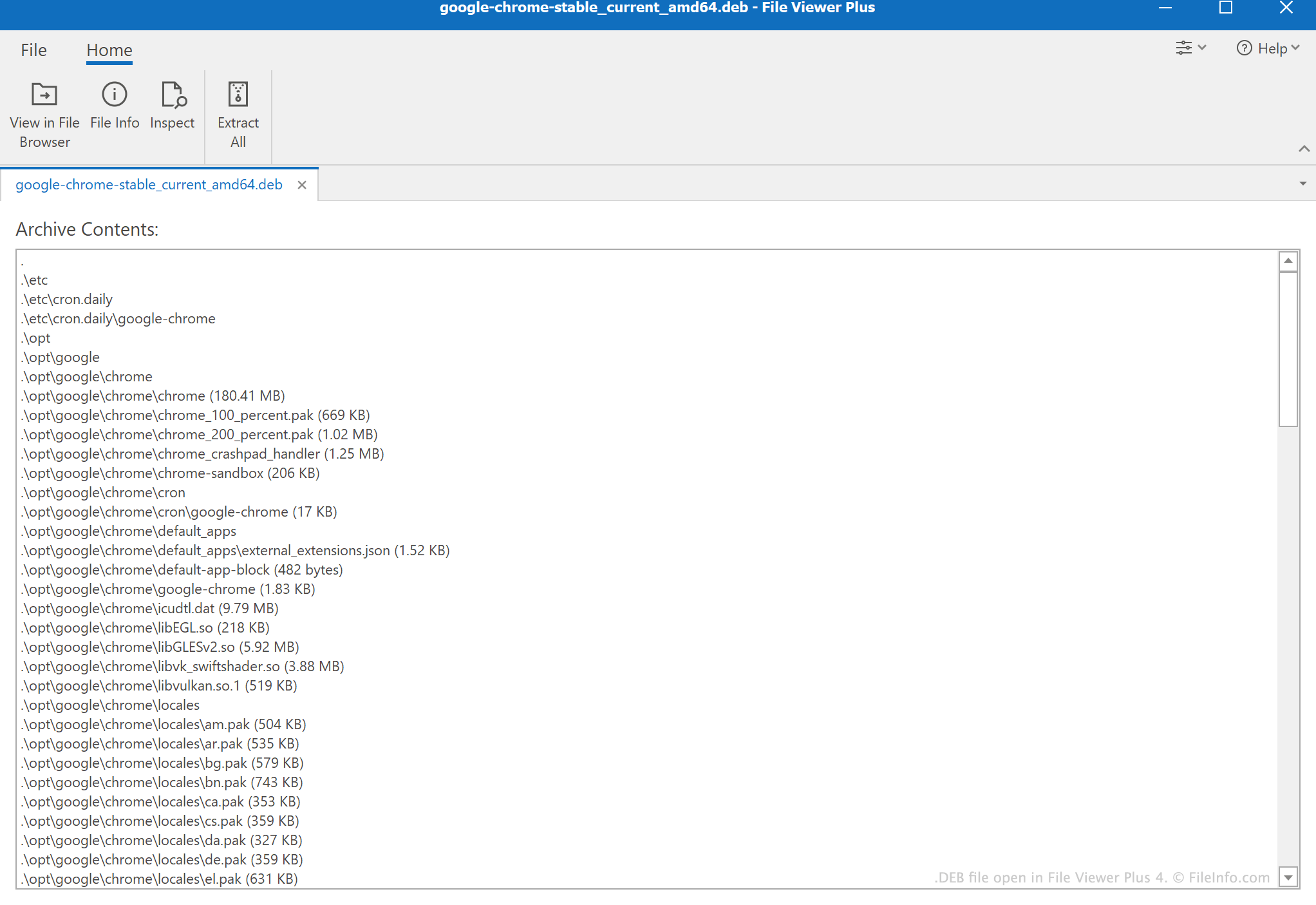Viewport: 1316px width, 905px height.
Task: Open the open-tabs list dropdown arrow
Action: click(1302, 184)
